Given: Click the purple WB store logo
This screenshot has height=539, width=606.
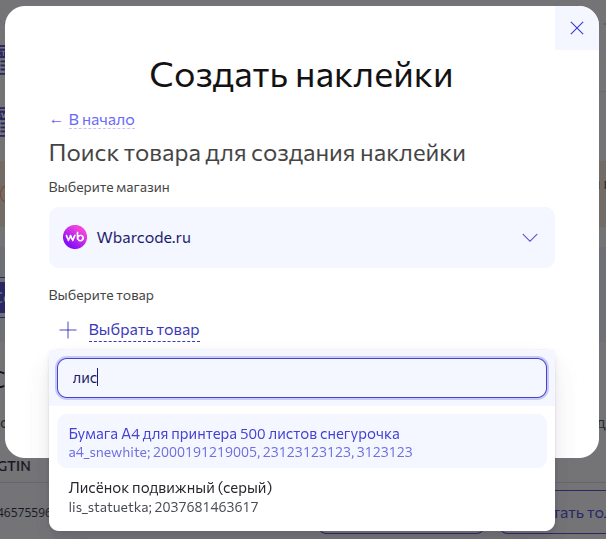Looking at the screenshot, I should coord(75,238).
